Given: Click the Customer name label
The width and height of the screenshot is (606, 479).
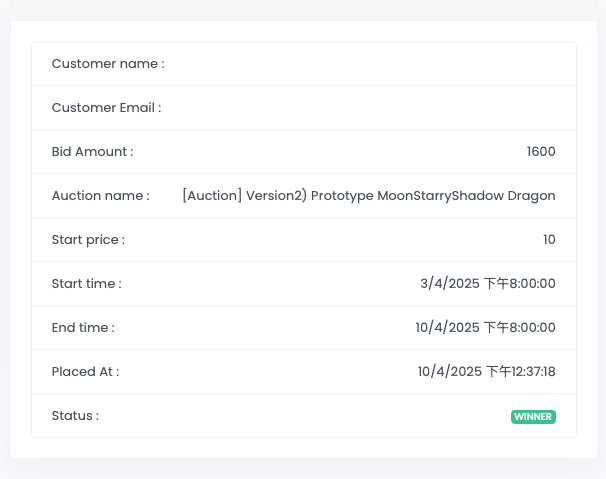Looking at the screenshot, I should (108, 64).
